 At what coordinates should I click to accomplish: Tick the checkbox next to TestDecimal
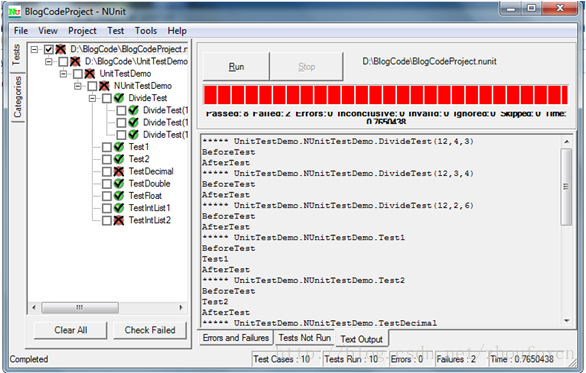click(x=107, y=172)
